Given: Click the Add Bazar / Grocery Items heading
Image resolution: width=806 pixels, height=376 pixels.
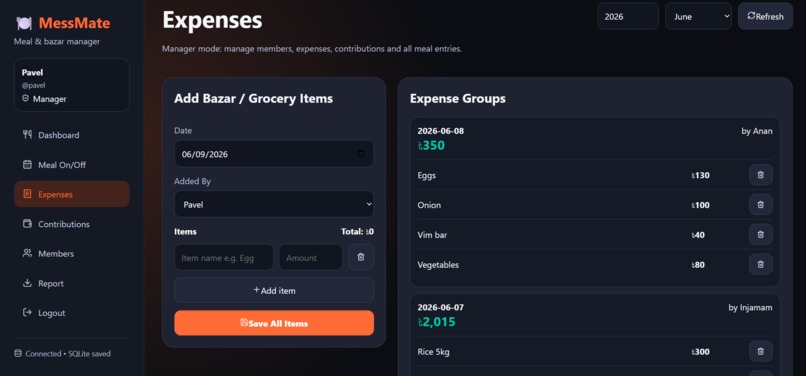Looking at the screenshot, I should (x=253, y=98).
